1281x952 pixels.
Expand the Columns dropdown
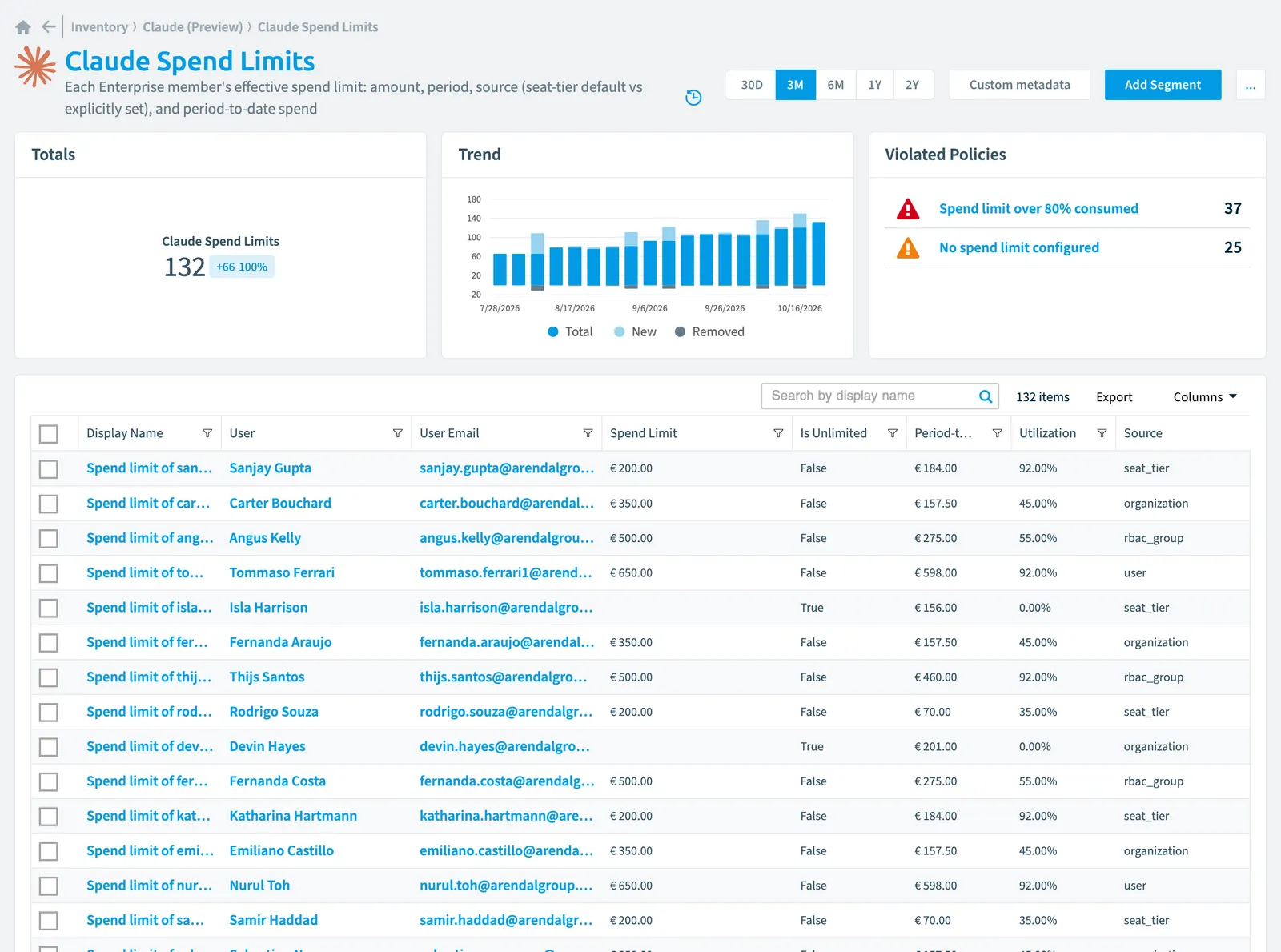click(1205, 397)
